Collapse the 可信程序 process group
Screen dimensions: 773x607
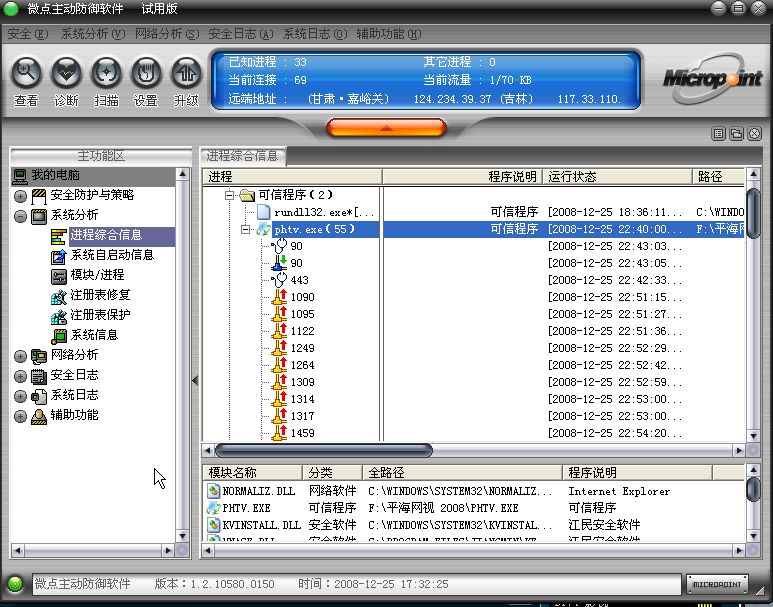230,195
